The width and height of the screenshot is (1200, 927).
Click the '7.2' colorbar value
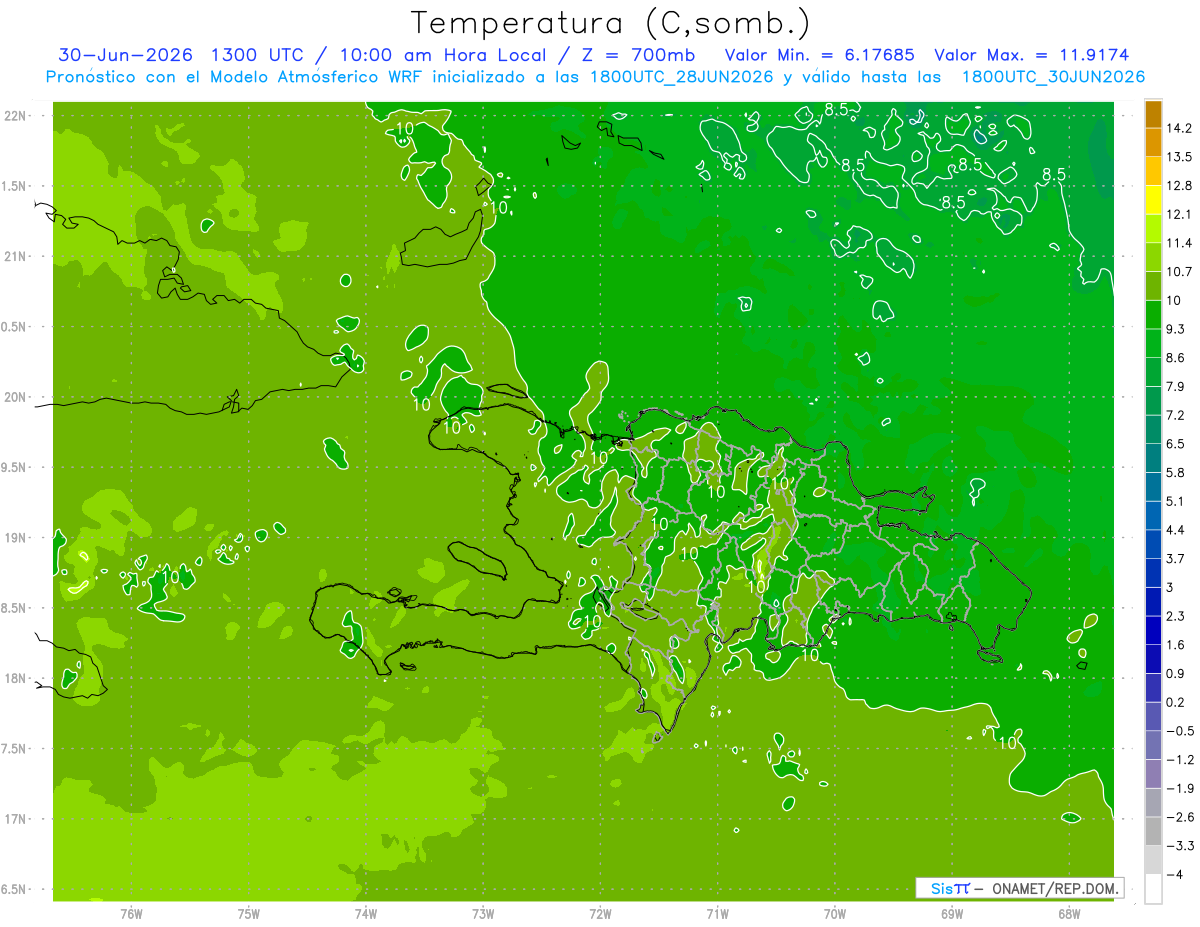(1176, 414)
